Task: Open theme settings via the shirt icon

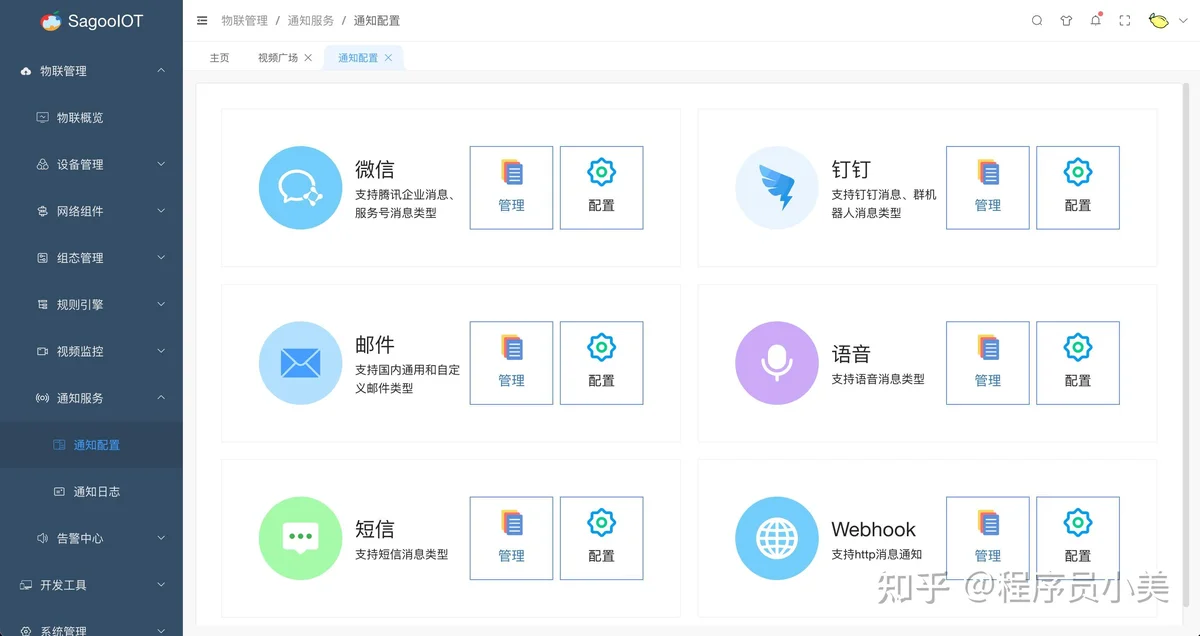Action: tap(1066, 20)
